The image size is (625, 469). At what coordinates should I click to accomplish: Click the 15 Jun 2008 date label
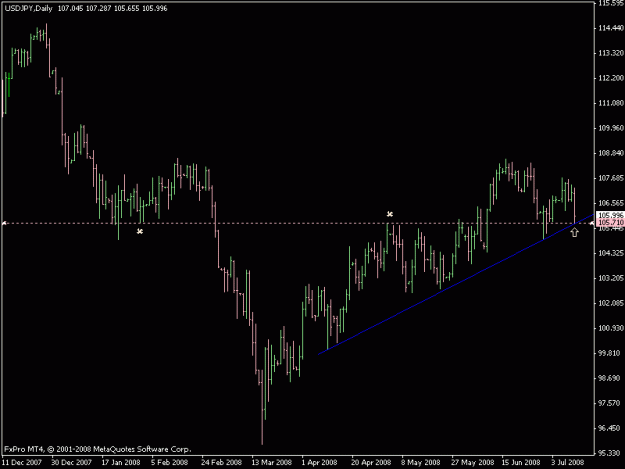(521, 463)
